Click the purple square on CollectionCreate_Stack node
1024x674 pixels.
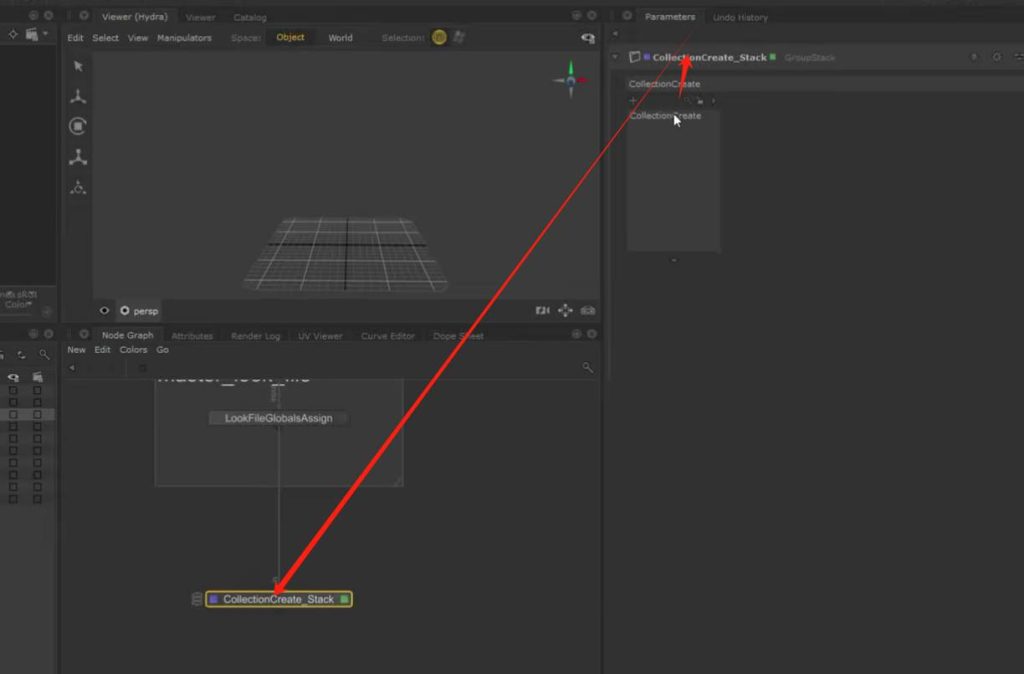coord(214,599)
